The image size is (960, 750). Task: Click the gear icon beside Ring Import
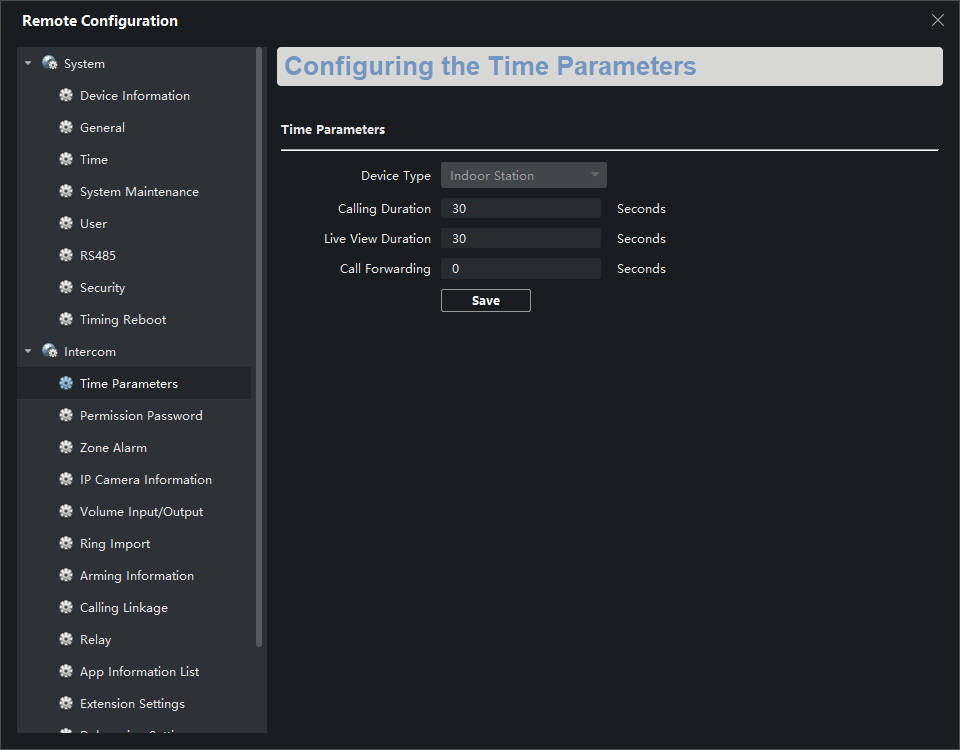pyautogui.click(x=66, y=544)
